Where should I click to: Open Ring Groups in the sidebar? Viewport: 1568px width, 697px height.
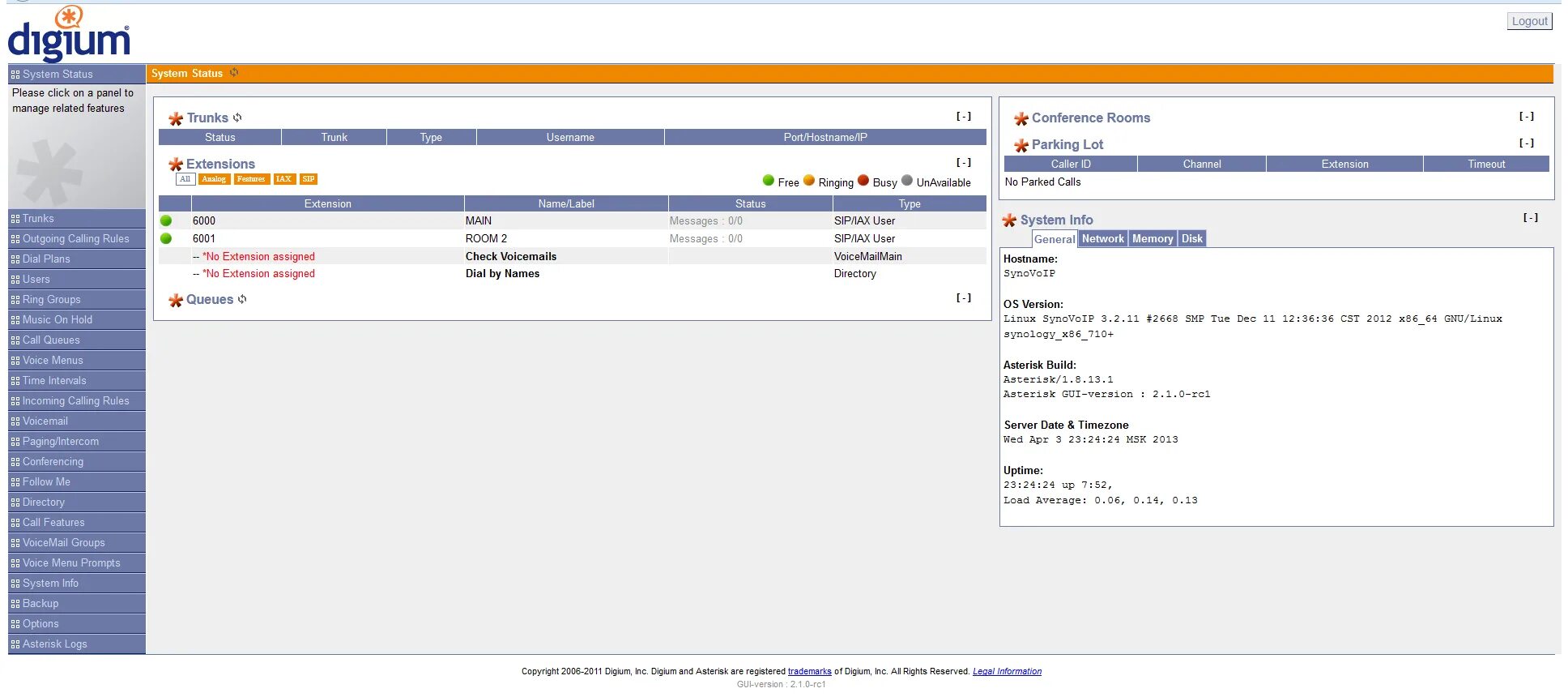[x=77, y=300]
